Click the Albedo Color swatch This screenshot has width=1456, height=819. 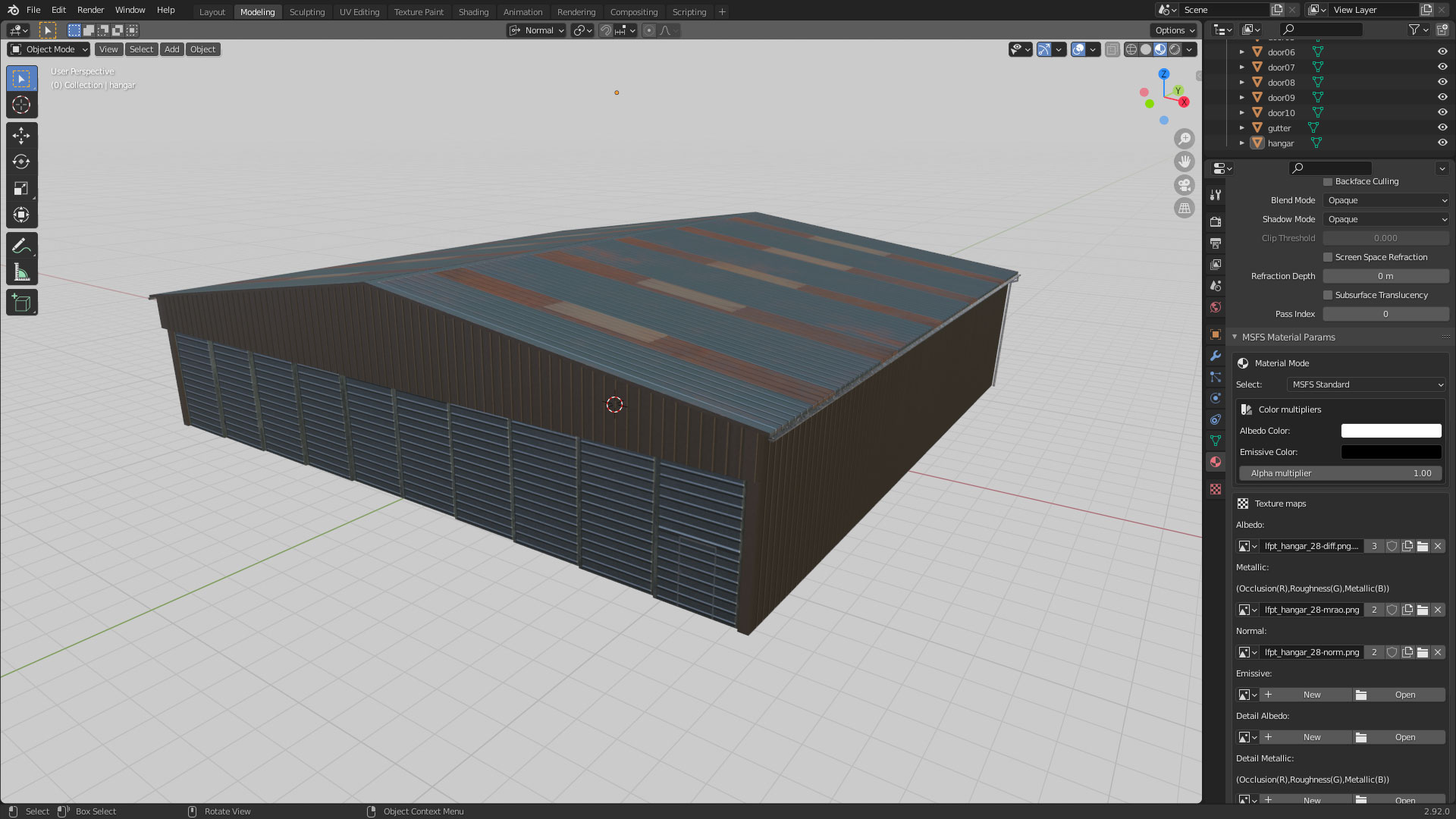pyautogui.click(x=1391, y=431)
